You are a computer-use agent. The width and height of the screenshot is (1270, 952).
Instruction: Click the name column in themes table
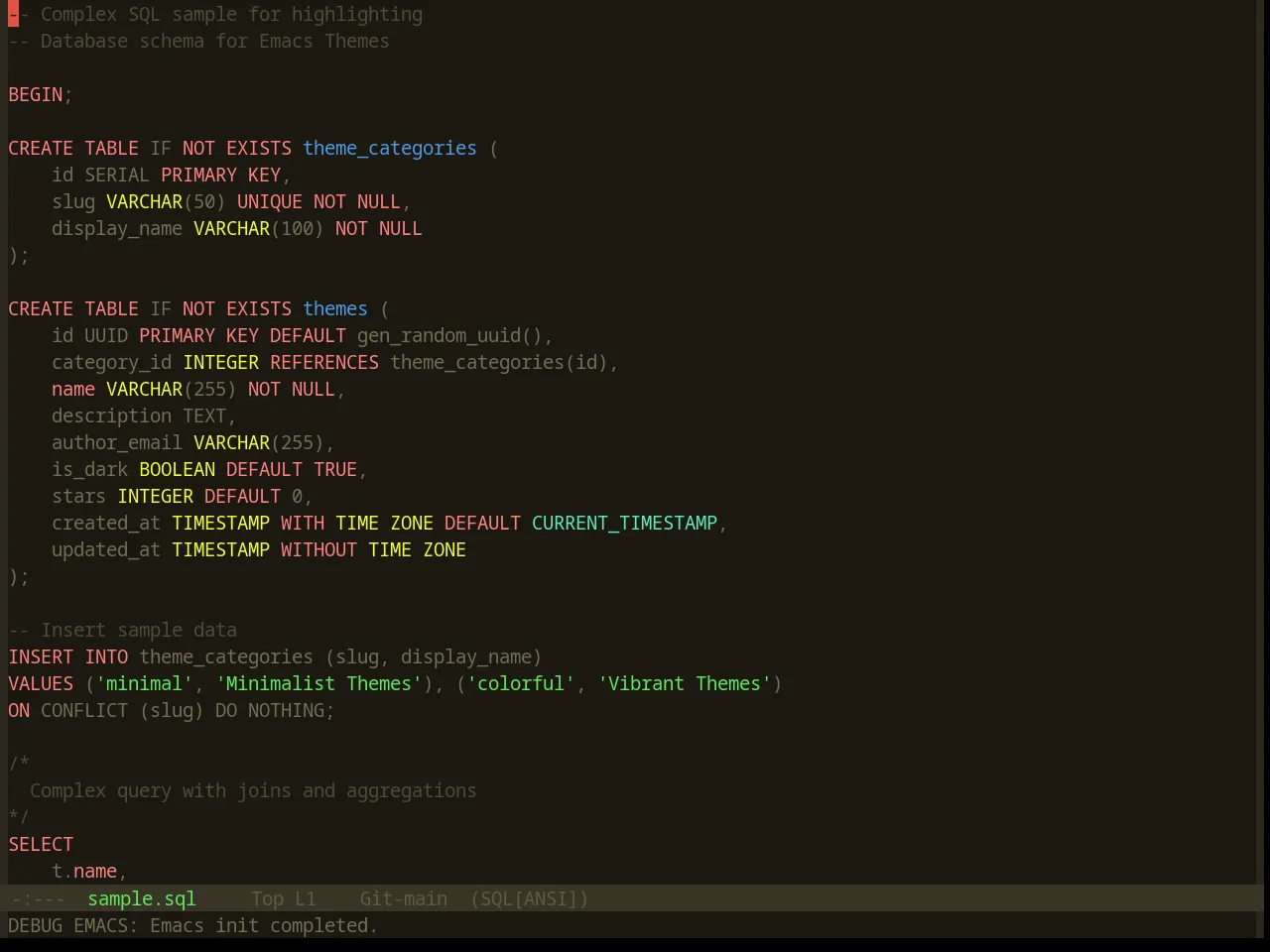tap(73, 389)
